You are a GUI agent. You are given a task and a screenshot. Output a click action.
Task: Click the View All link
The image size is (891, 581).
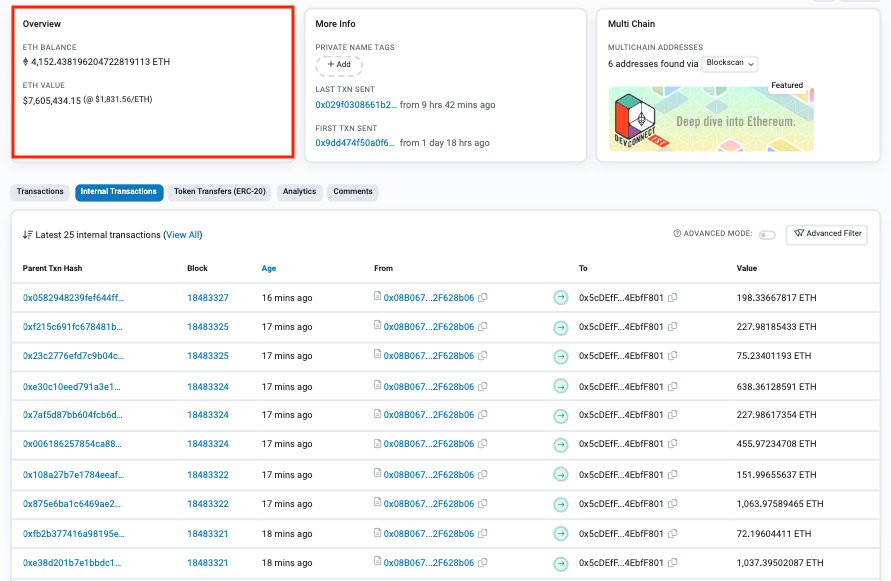(183, 235)
